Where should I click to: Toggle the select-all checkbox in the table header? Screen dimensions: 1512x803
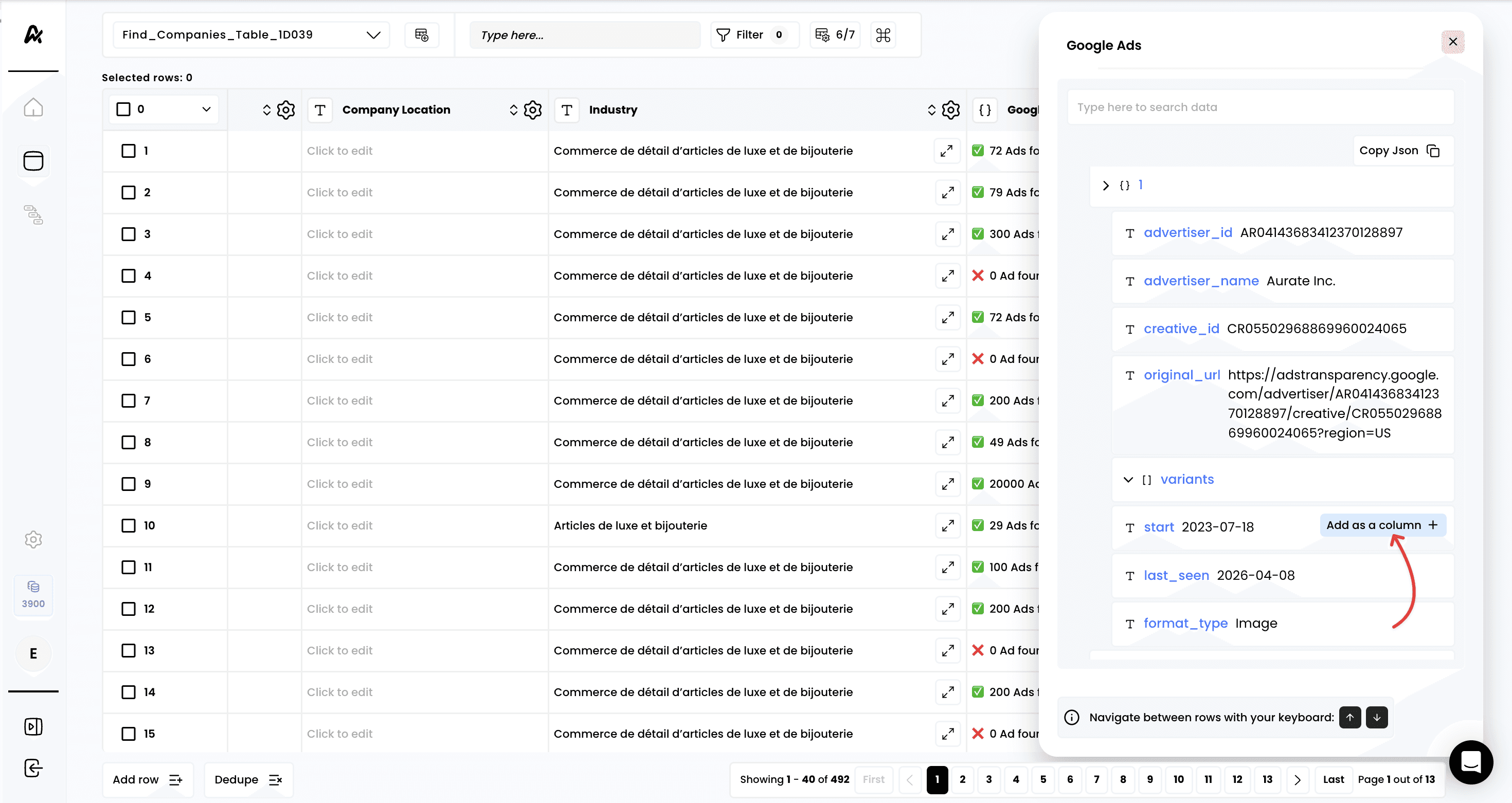123,109
